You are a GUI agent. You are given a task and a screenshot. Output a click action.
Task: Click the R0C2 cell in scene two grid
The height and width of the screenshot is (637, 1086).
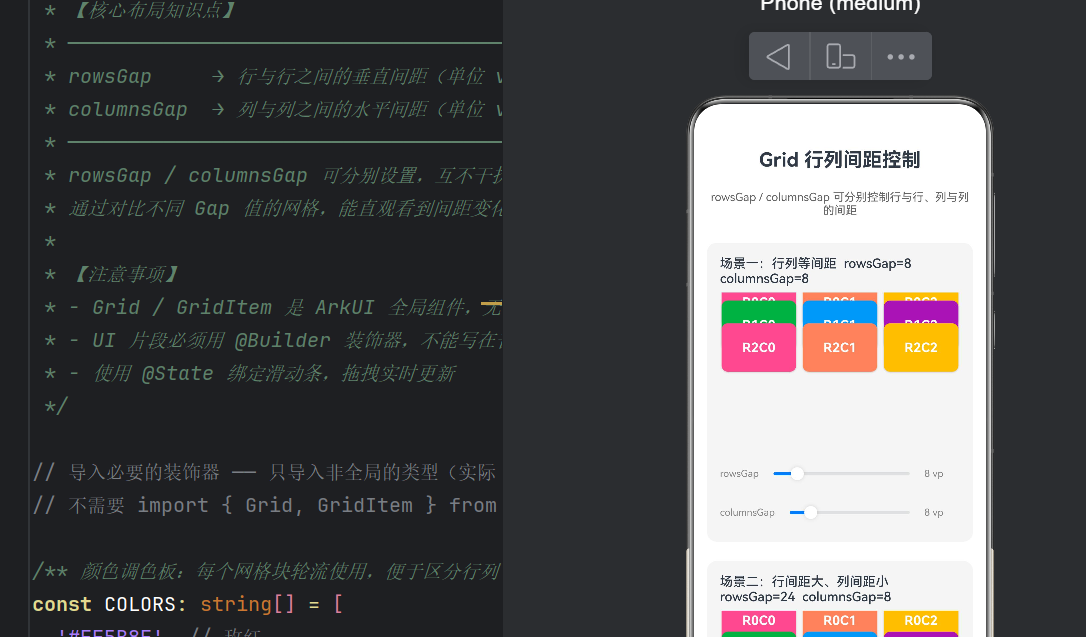920,621
